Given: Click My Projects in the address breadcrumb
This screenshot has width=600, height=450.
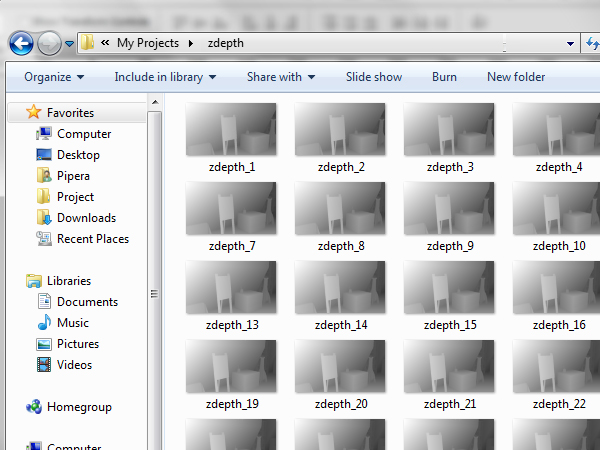Looking at the screenshot, I should [148, 43].
